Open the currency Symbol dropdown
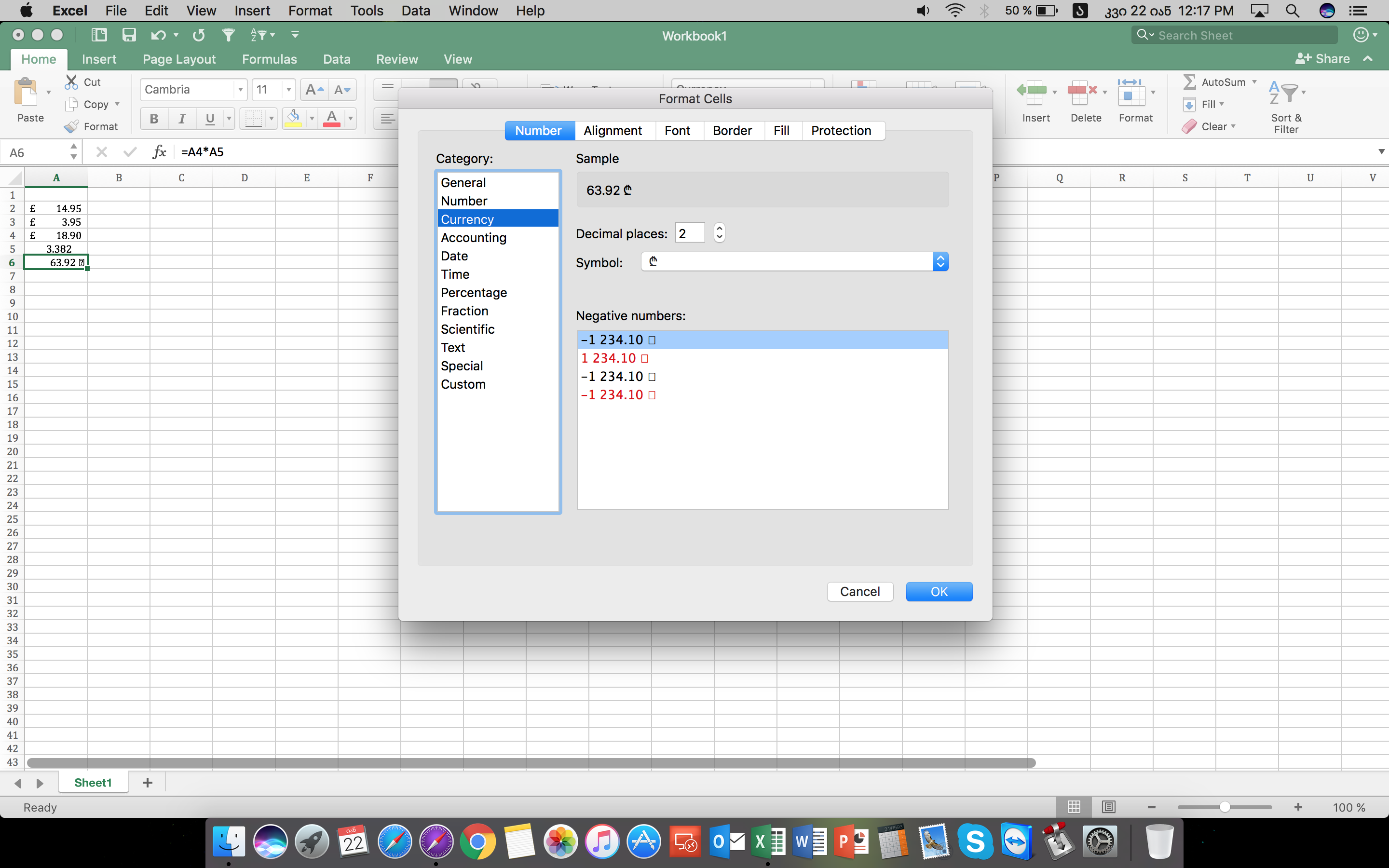Screen dimensions: 1389x868 click(940, 262)
